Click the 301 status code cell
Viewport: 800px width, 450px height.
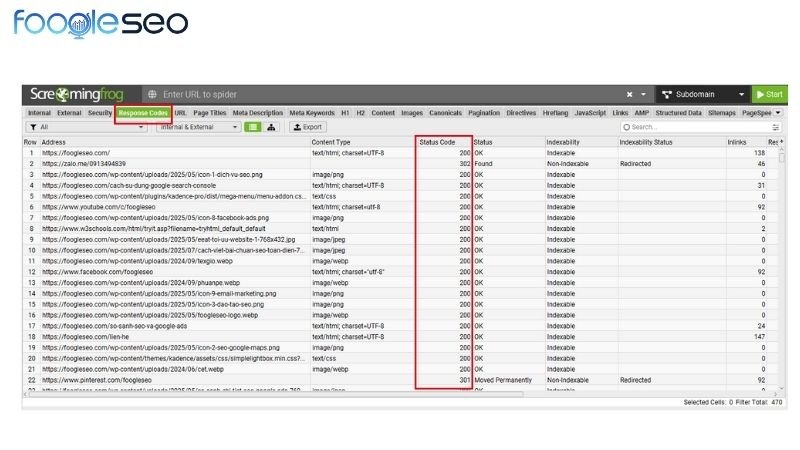coord(465,380)
